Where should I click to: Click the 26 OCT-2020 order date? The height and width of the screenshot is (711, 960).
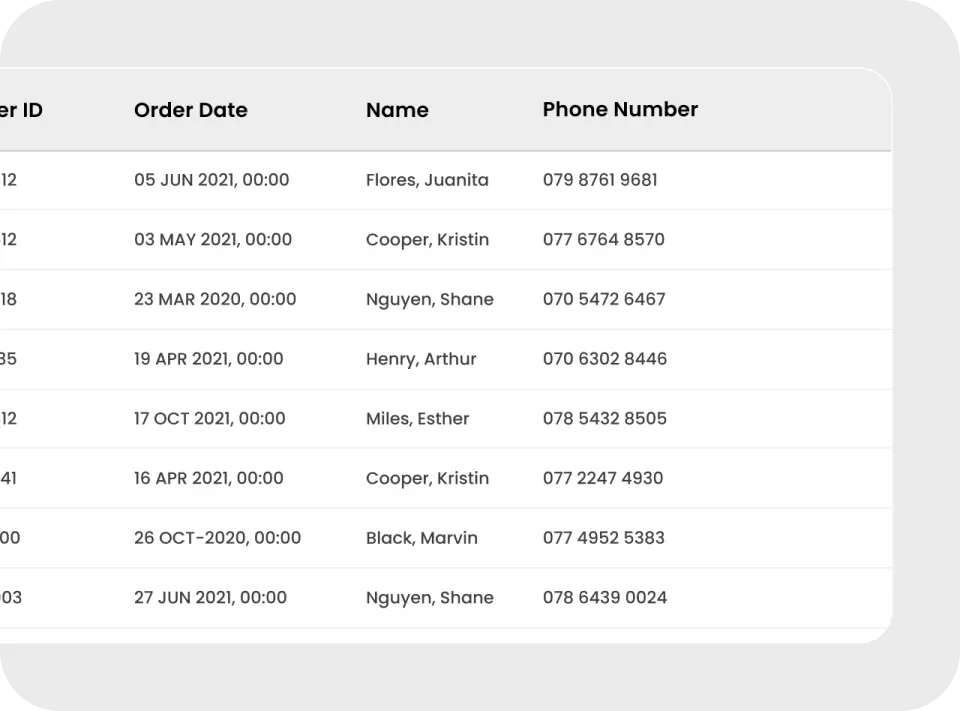pos(217,537)
